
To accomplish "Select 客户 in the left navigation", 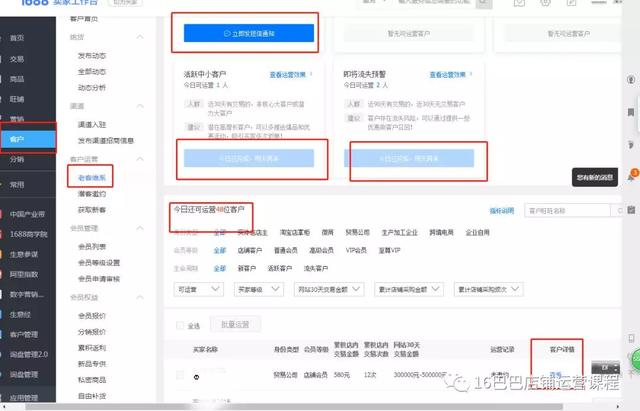I will click(17, 138).
